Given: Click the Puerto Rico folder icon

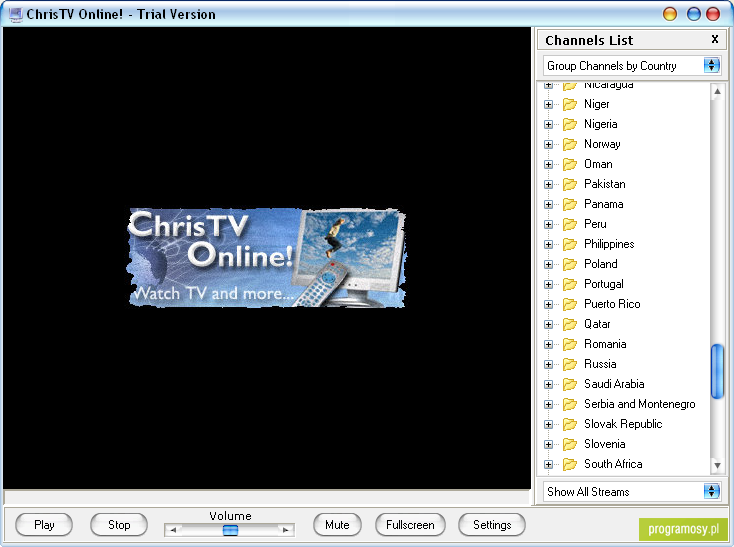Looking at the screenshot, I should pyautogui.click(x=570, y=305).
